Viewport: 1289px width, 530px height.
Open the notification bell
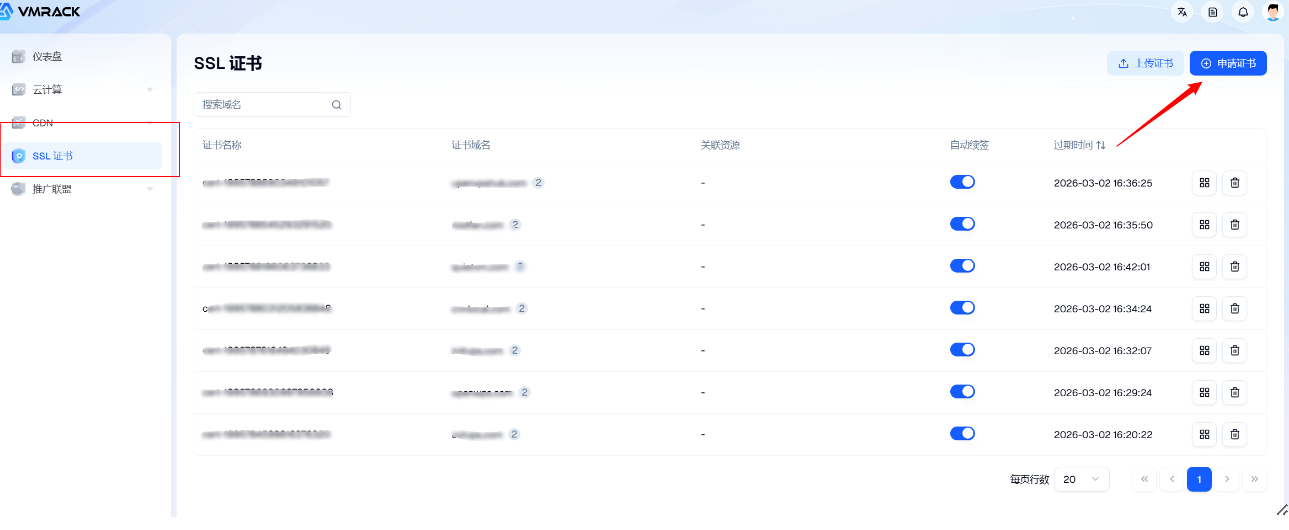tap(1243, 12)
